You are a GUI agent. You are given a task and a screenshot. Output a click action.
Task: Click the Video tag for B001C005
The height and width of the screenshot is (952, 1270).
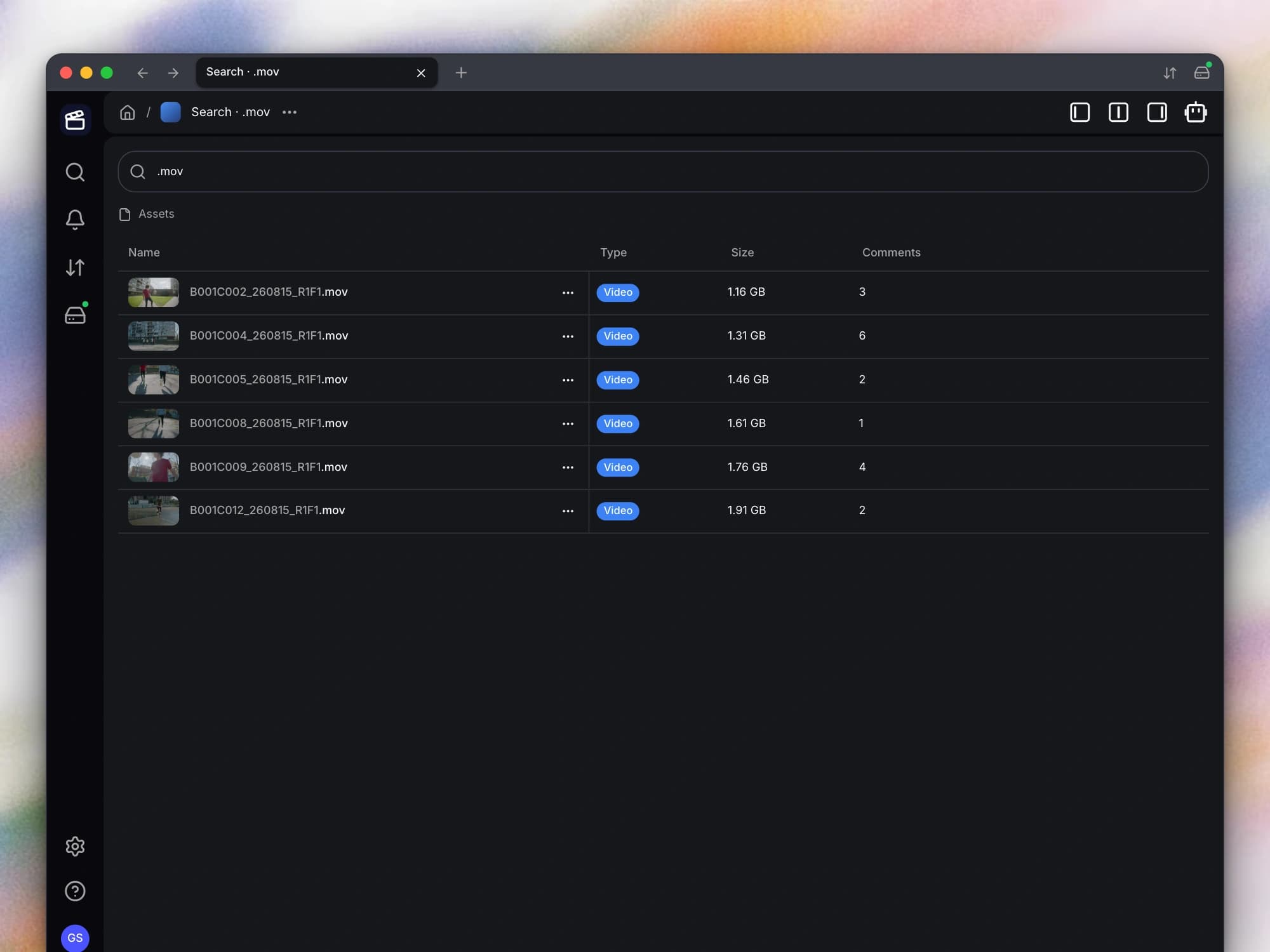pyautogui.click(x=618, y=380)
